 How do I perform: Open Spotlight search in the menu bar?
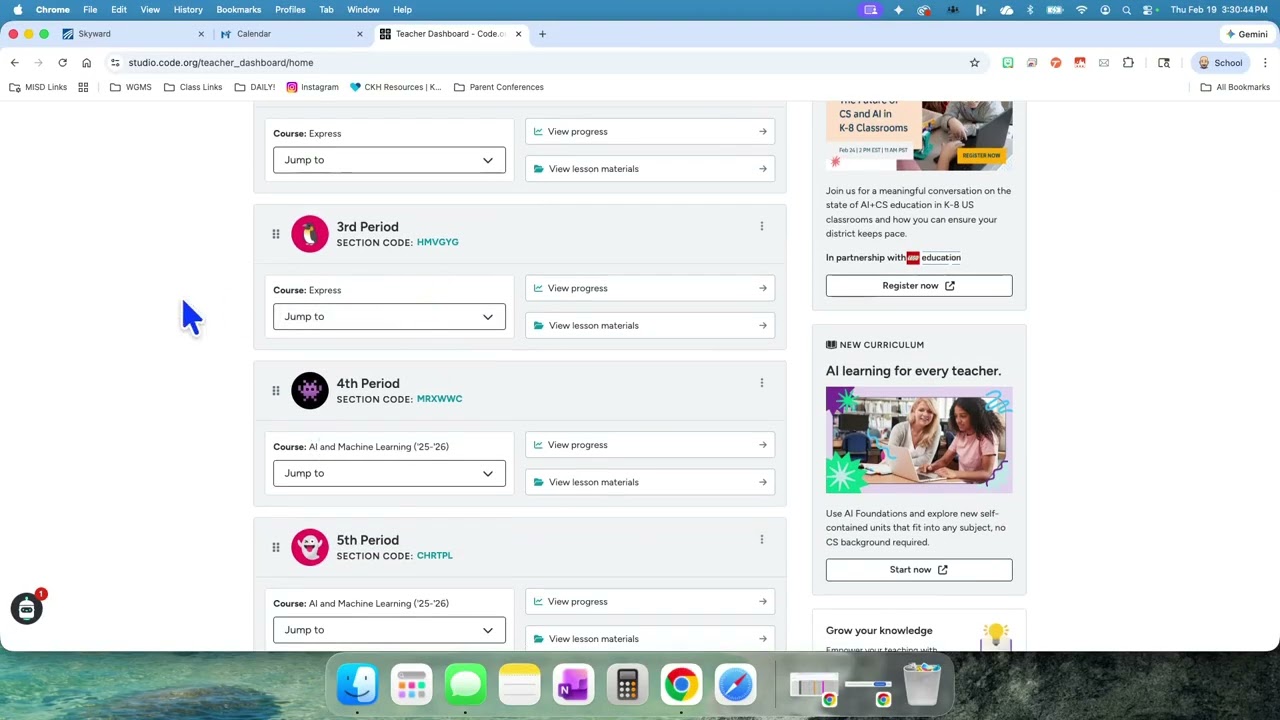pyautogui.click(x=1127, y=10)
